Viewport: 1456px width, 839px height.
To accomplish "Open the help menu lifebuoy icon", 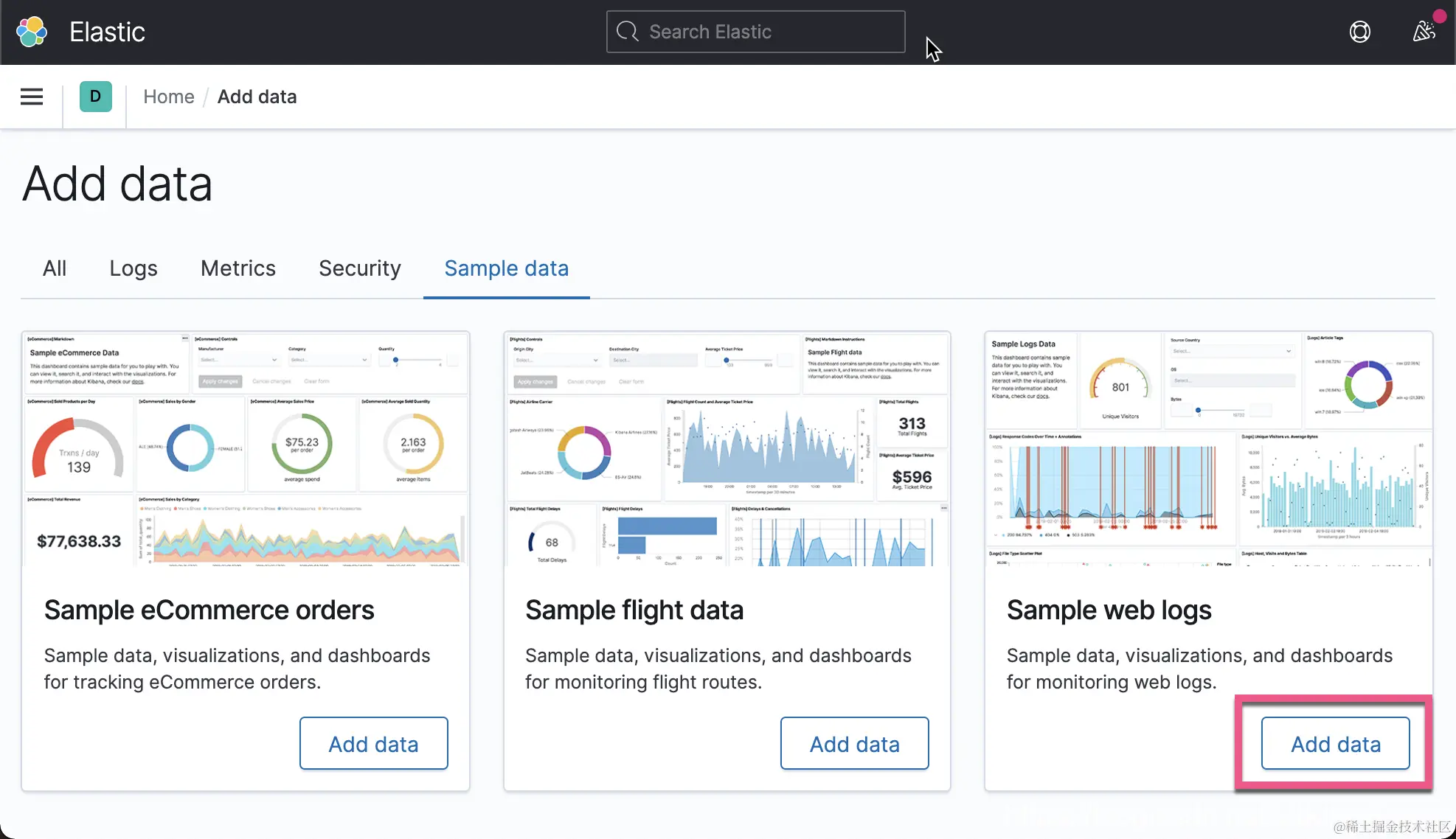I will pos(1359,32).
